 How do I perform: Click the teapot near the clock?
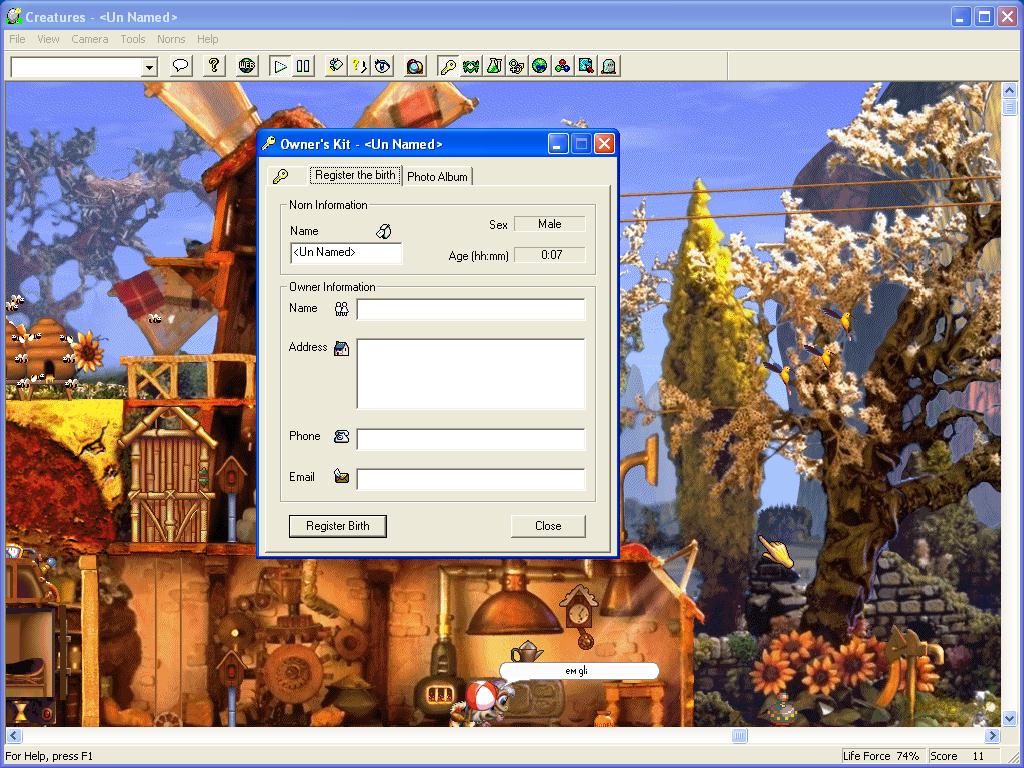(526, 651)
